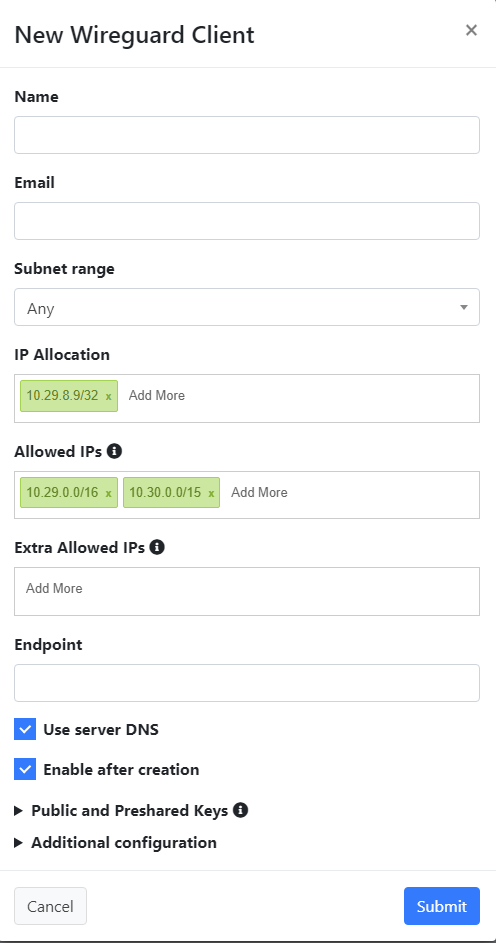Click Add More in Allowed IPs field
Screen dimensions: 496x943
click(x=259, y=493)
